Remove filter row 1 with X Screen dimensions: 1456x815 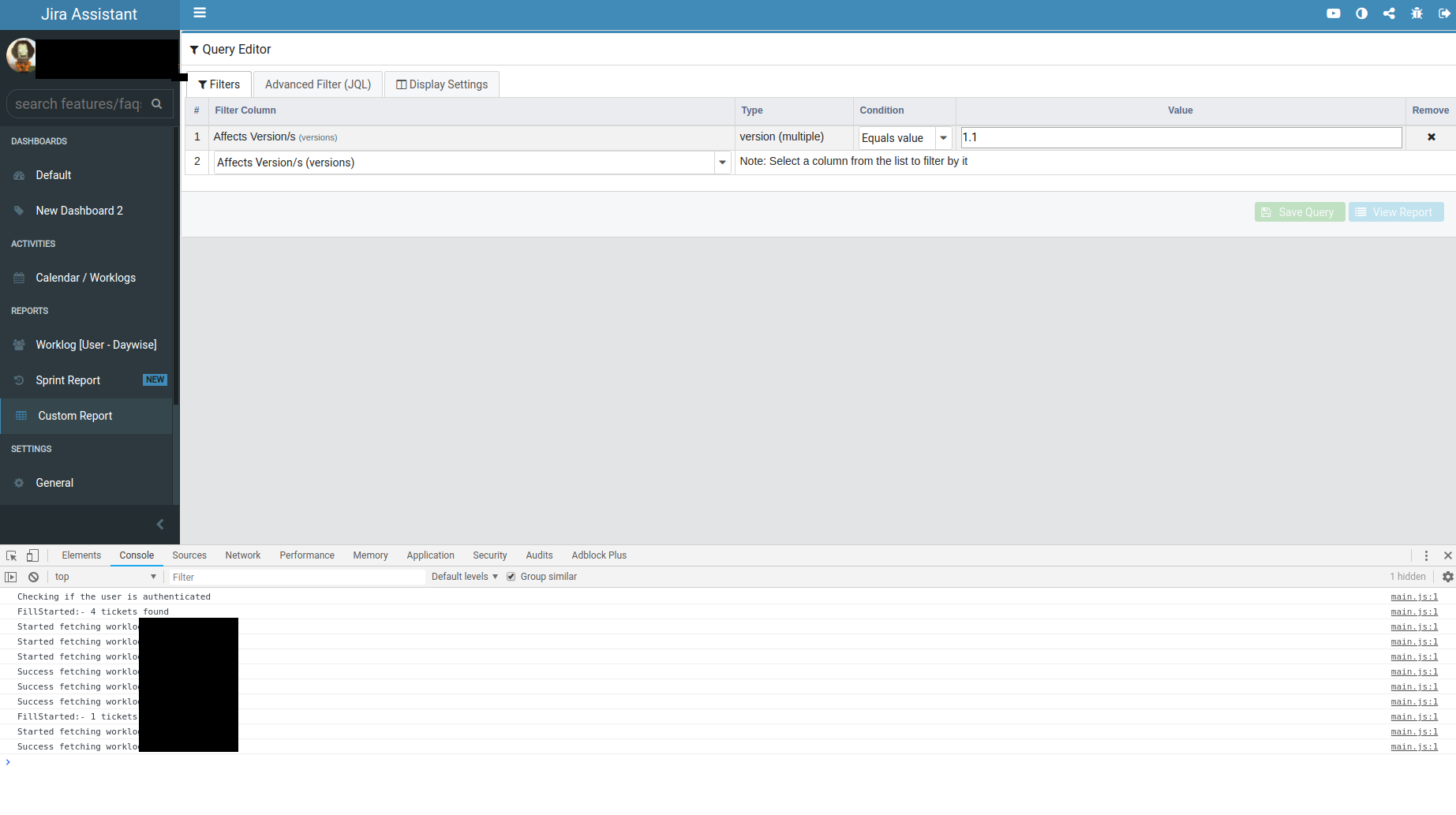[1432, 137]
